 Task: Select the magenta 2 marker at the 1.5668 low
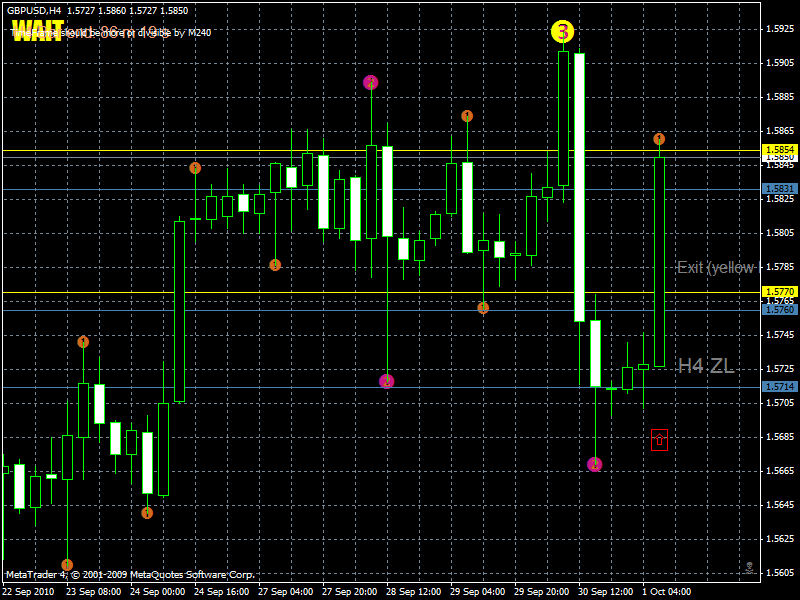(594, 464)
